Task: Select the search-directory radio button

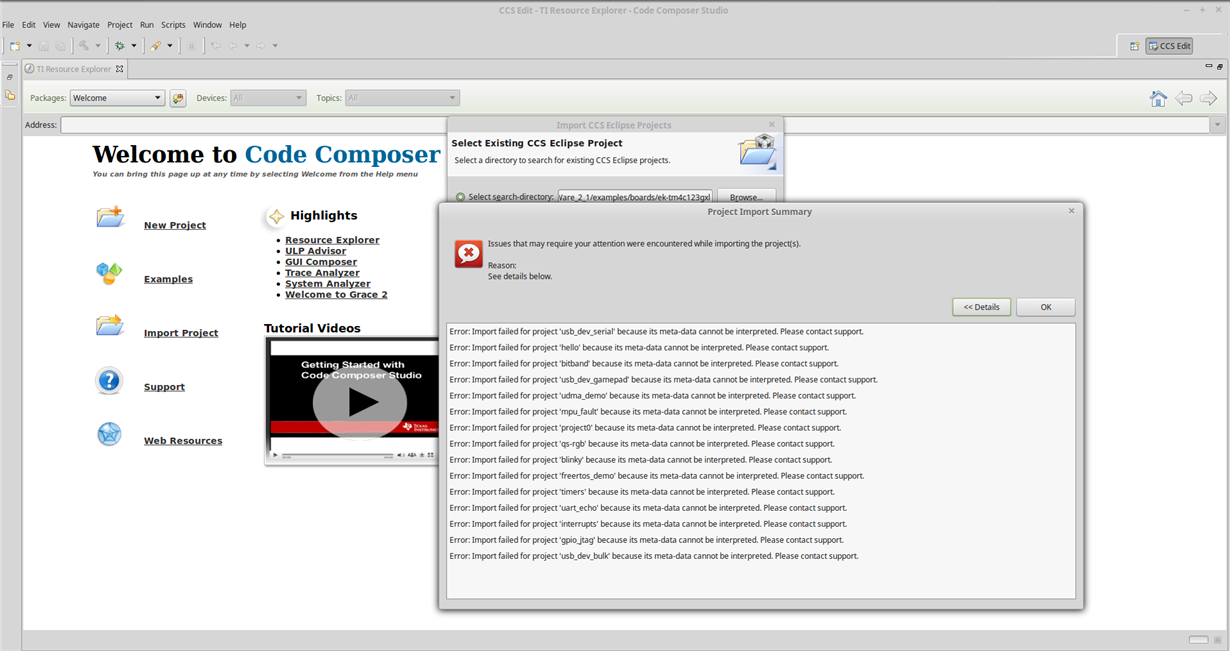Action: point(460,197)
